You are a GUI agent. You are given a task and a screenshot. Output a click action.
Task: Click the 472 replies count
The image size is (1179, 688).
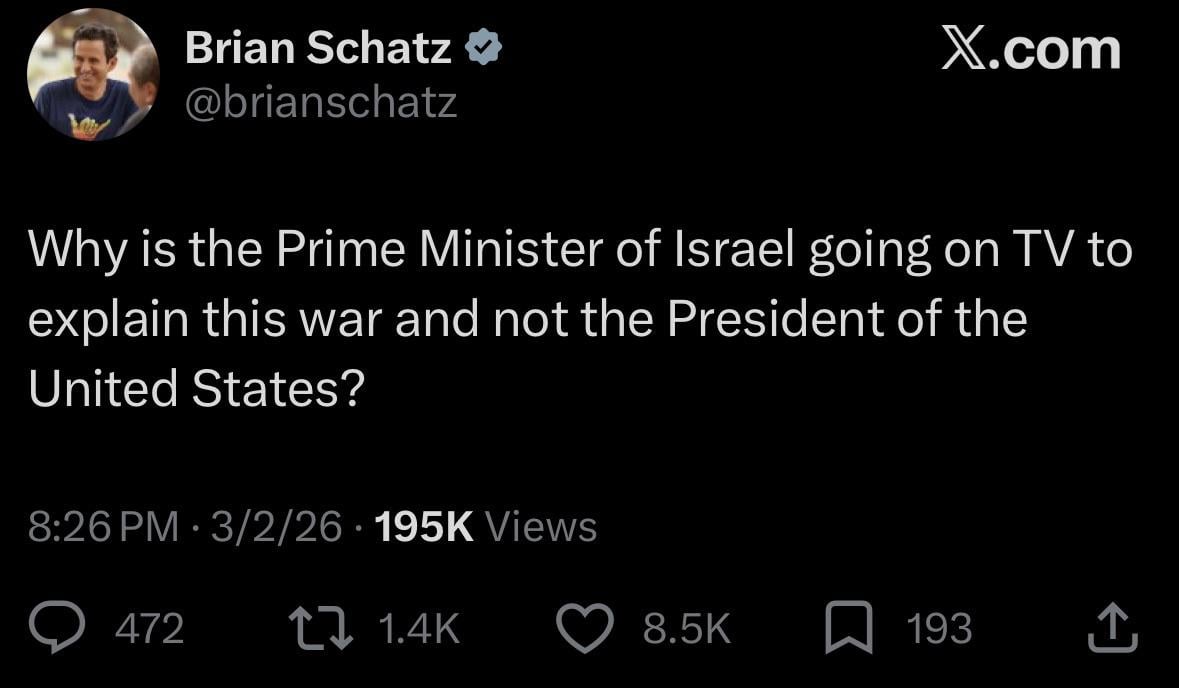tap(149, 629)
